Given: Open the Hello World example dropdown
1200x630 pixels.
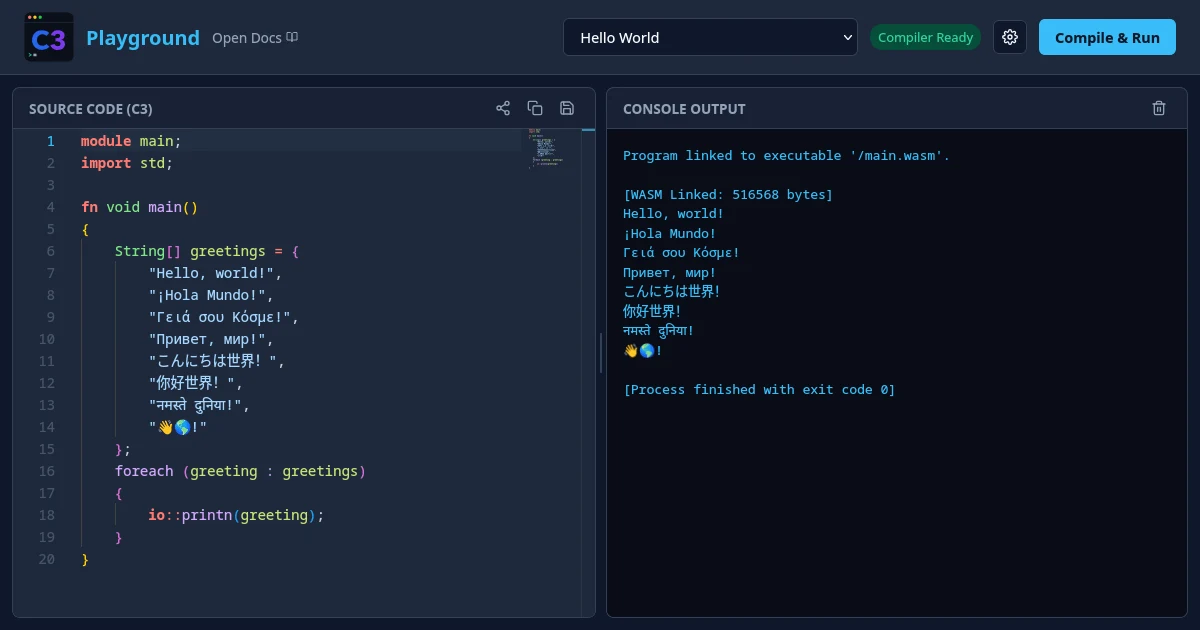Looking at the screenshot, I should pyautogui.click(x=710, y=37).
